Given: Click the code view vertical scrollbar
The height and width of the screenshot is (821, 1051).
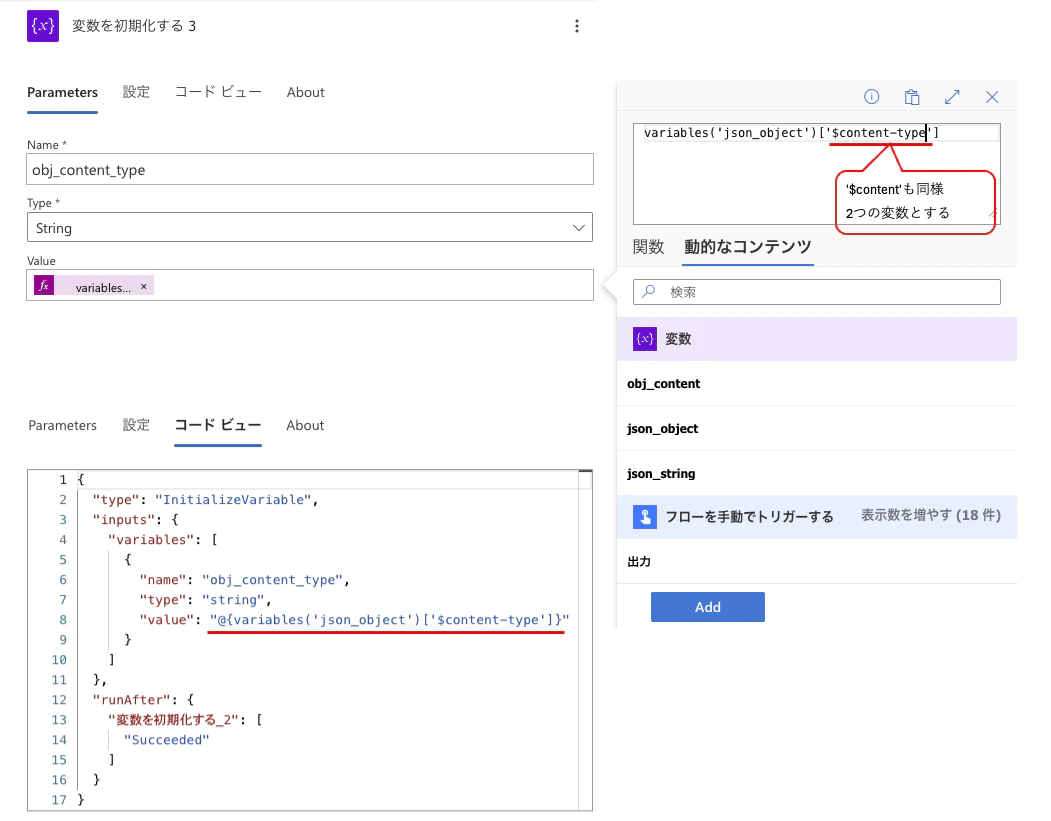Looking at the screenshot, I should point(585,640).
